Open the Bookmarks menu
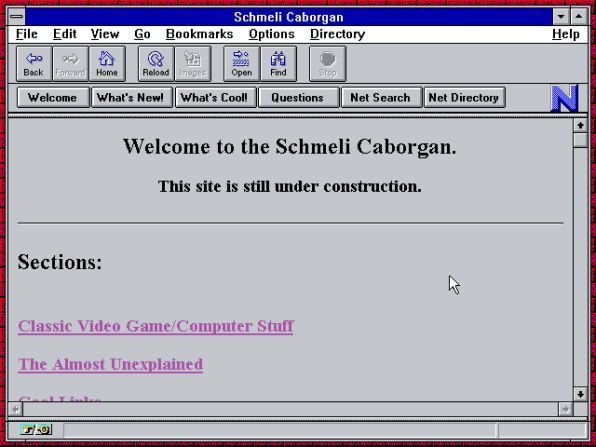The image size is (596, 447). pyautogui.click(x=199, y=34)
